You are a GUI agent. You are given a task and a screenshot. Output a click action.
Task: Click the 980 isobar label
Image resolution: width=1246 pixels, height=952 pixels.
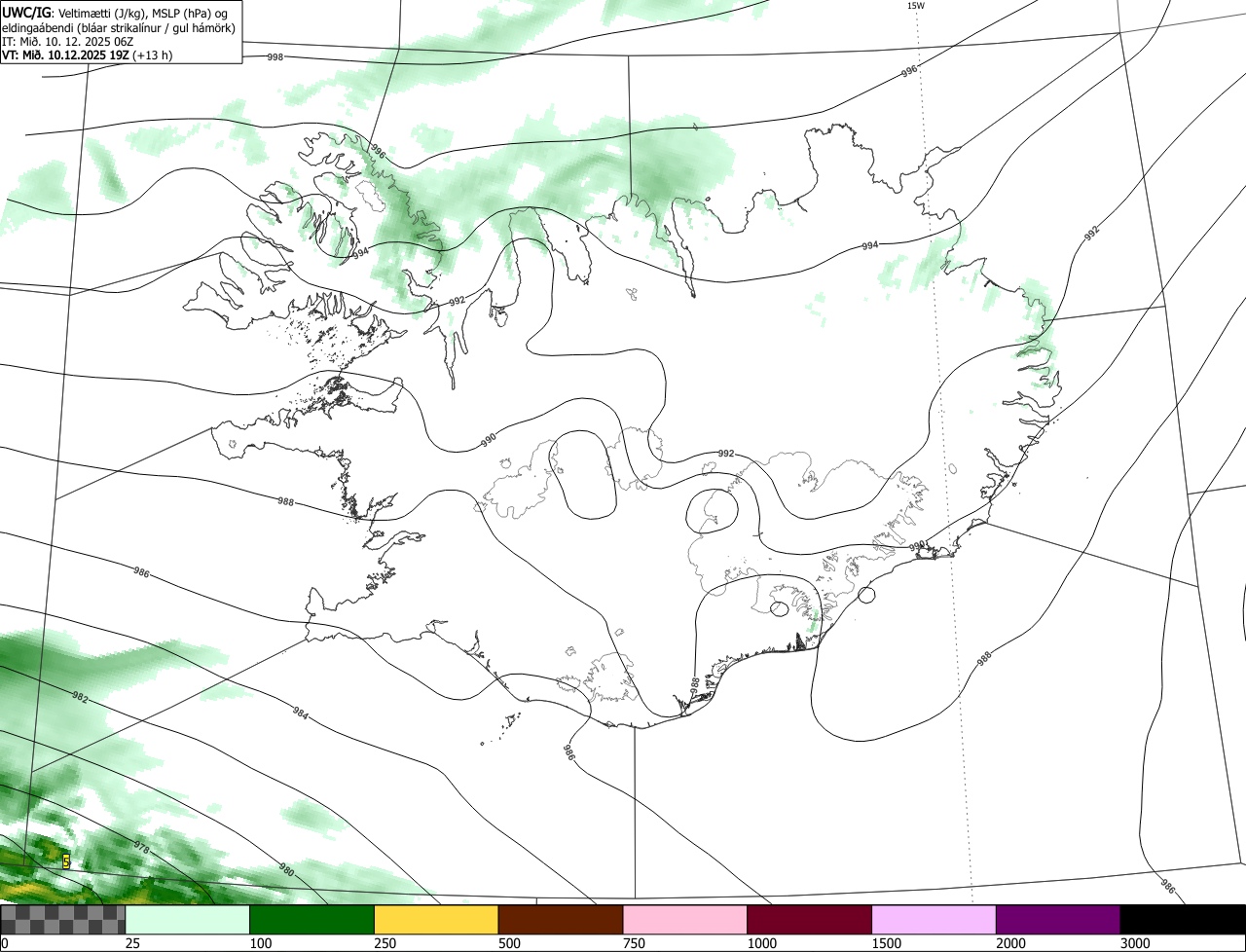(286, 869)
